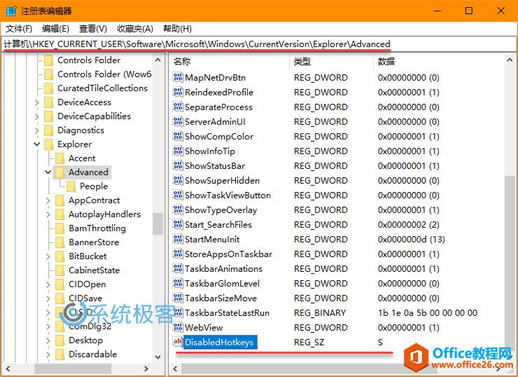Click the SeparateProcess value icon
518x377 pixels.
point(178,107)
